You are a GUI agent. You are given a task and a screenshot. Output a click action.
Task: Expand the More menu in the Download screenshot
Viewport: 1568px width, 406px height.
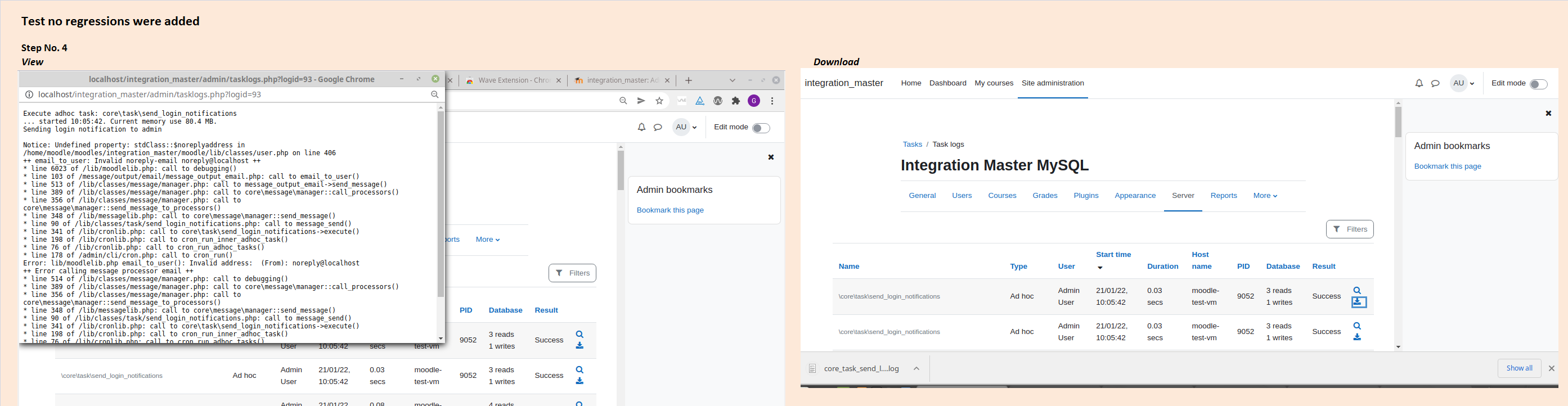coord(1265,196)
